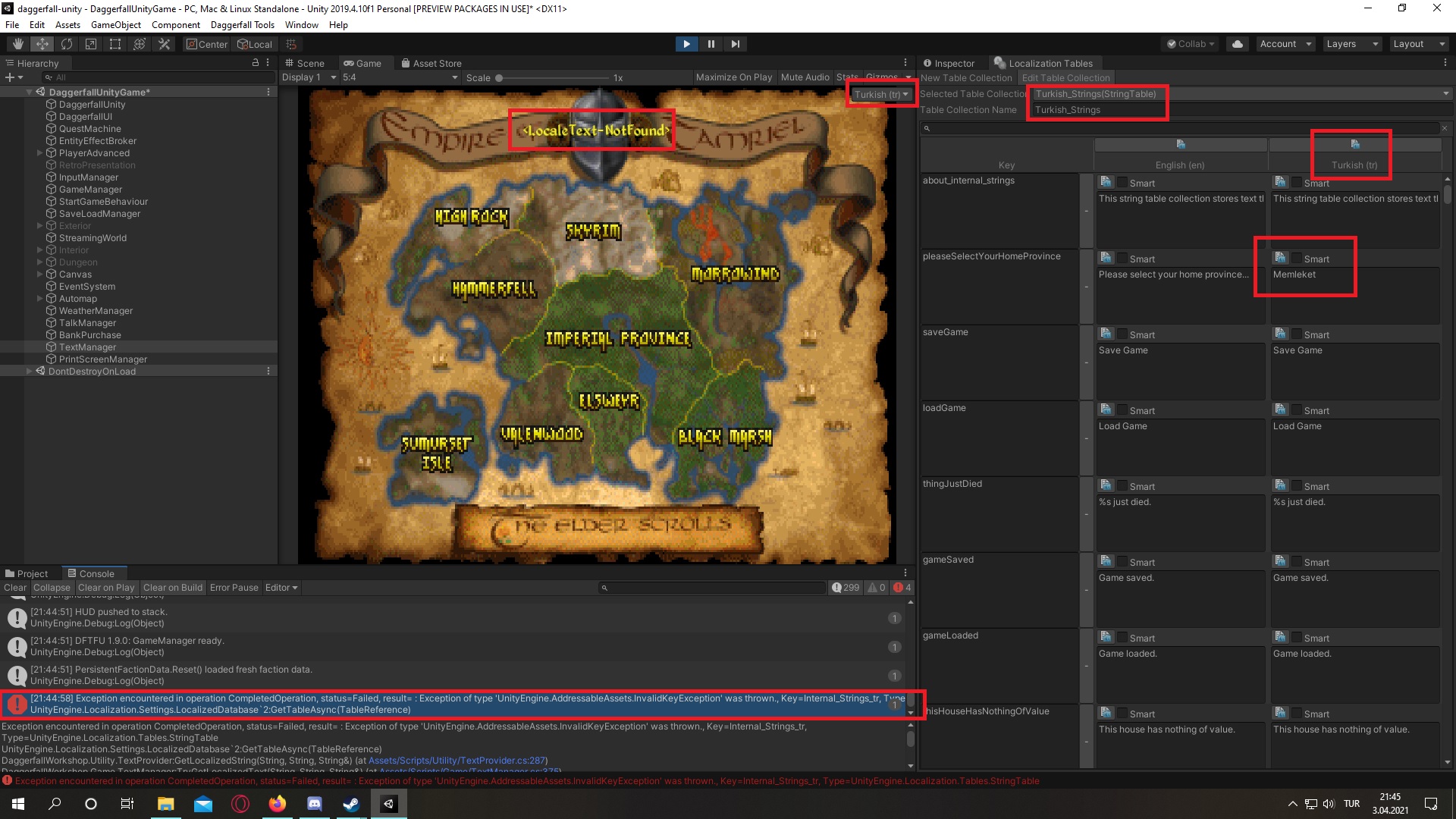
Task: Open the Display 1 dropdown
Action: 309,77
